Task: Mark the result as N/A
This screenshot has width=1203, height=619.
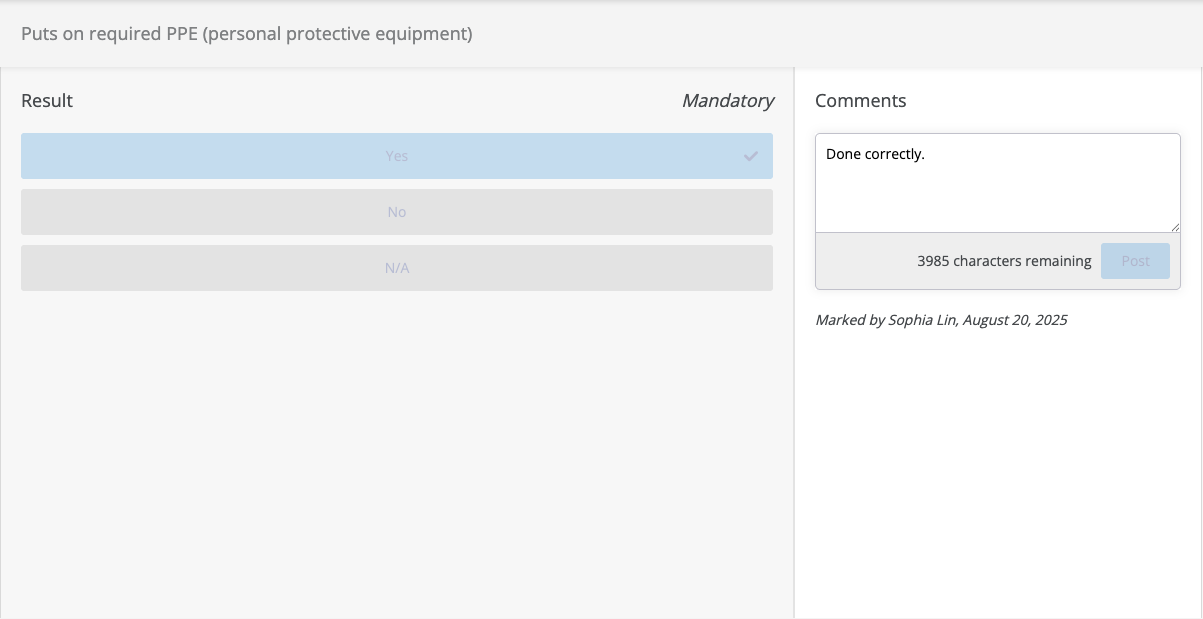Action: pyautogui.click(x=396, y=268)
